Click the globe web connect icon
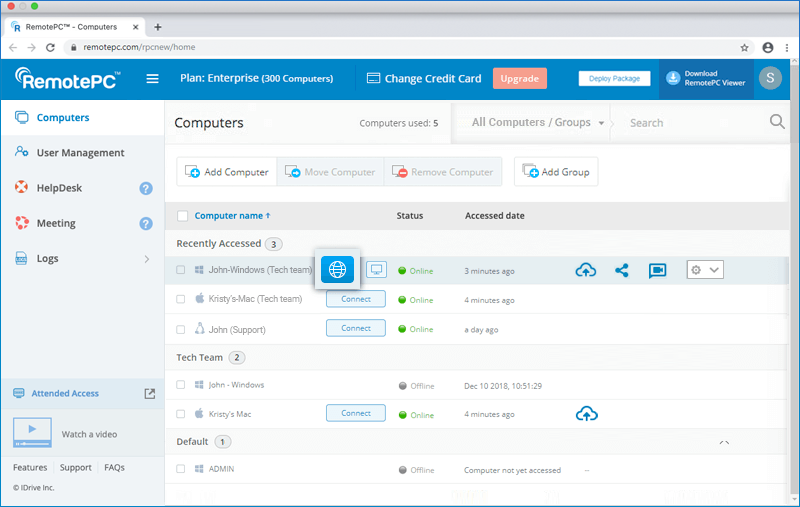The width and height of the screenshot is (800, 507). (337, 270)
